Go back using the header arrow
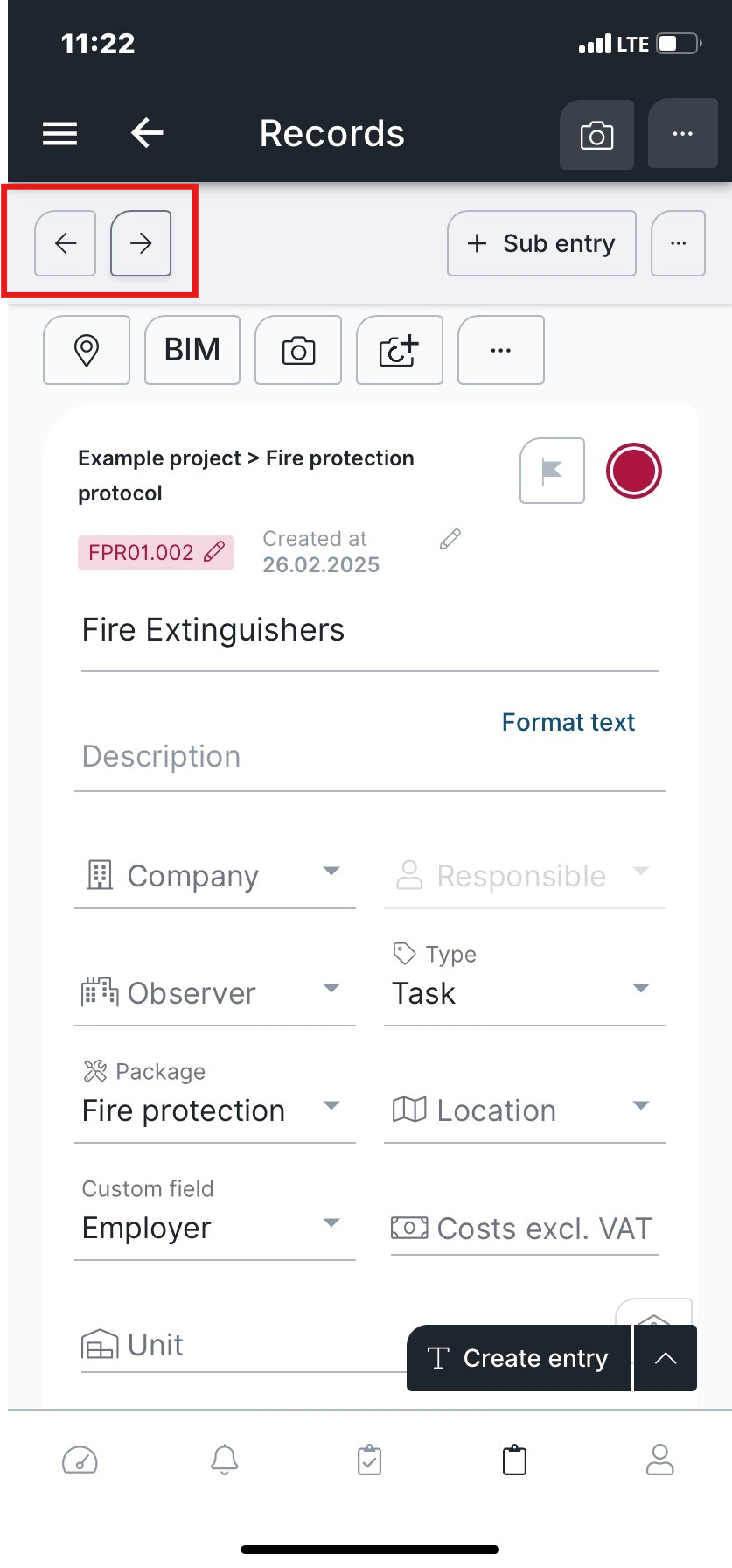Image resolution: width=732 pixels, height=1568 pixels. tap(147, 133)
